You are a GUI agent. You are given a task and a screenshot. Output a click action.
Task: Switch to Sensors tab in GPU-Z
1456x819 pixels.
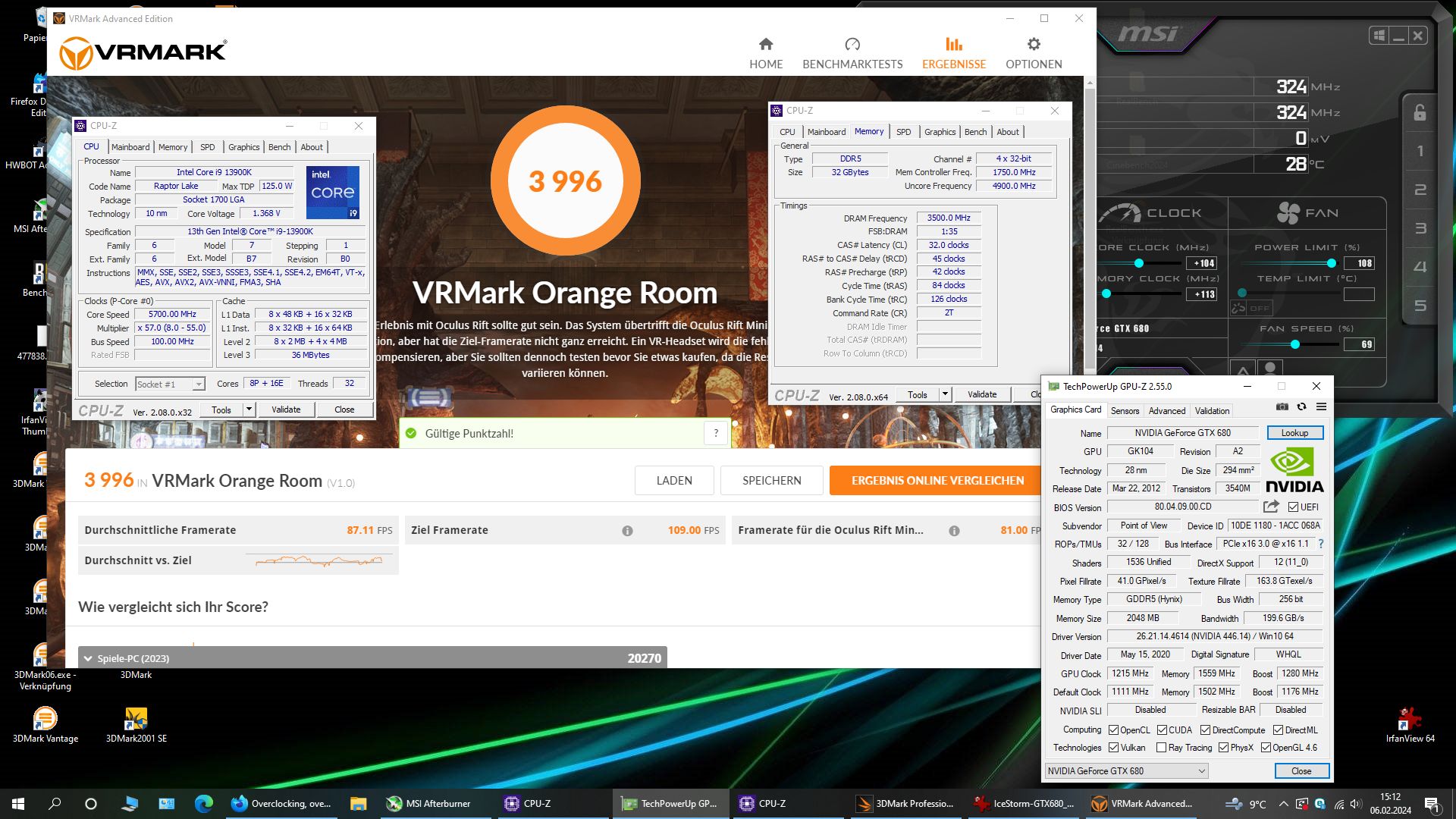pos(1125,410)
